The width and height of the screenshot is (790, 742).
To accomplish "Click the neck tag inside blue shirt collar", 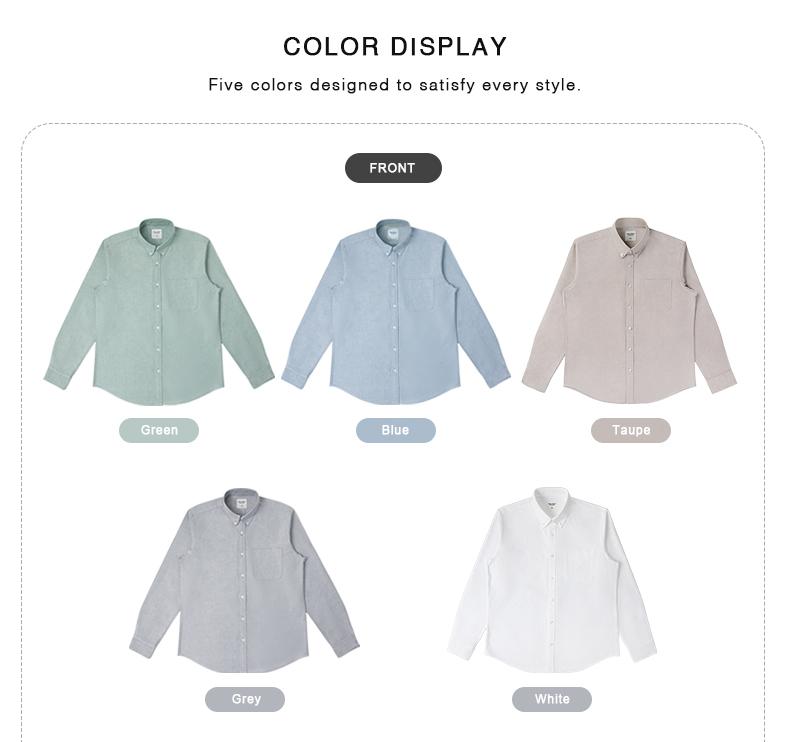I will 393,234.
